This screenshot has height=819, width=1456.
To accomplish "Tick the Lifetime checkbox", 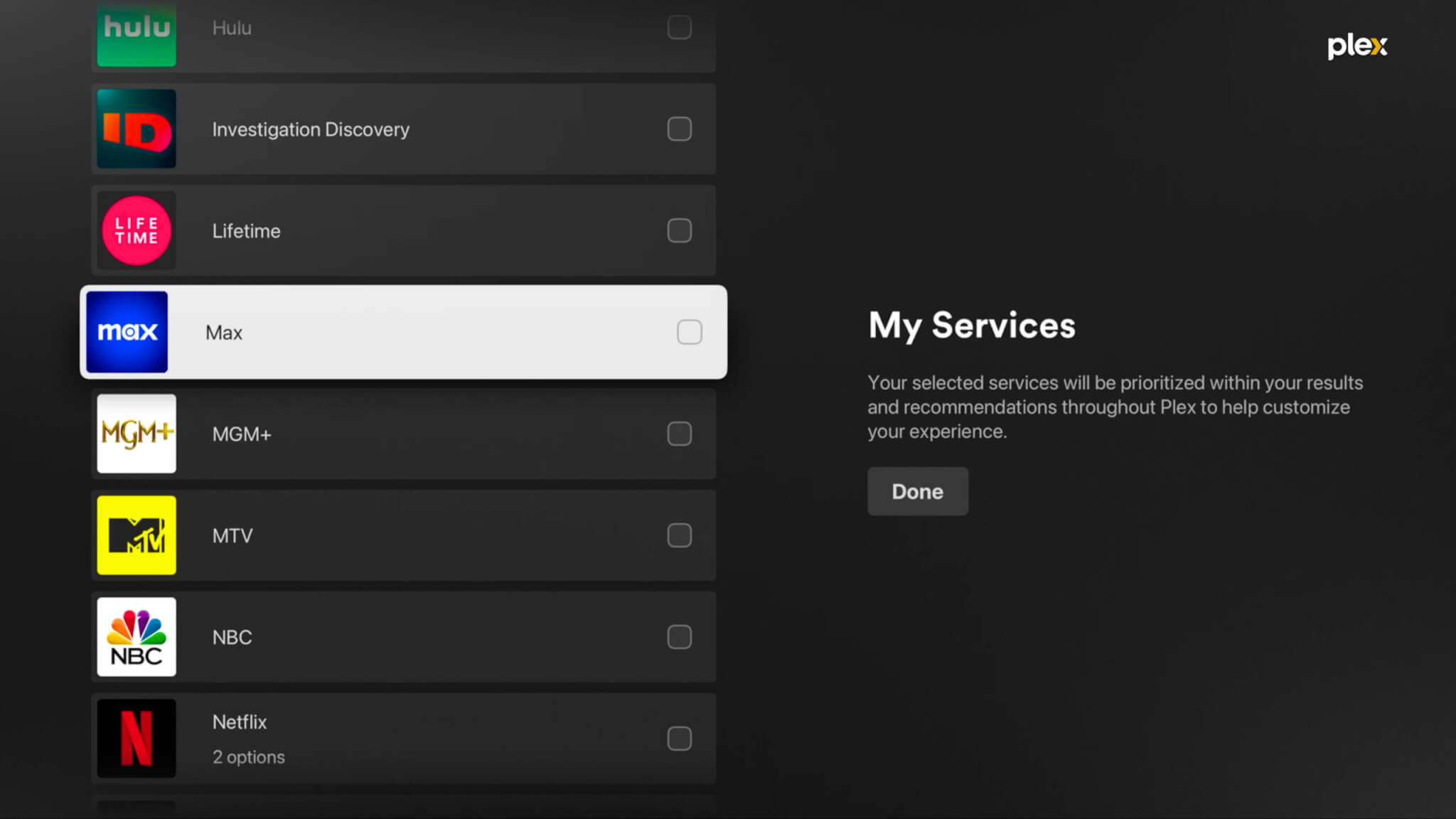I will tap(680, 230).
